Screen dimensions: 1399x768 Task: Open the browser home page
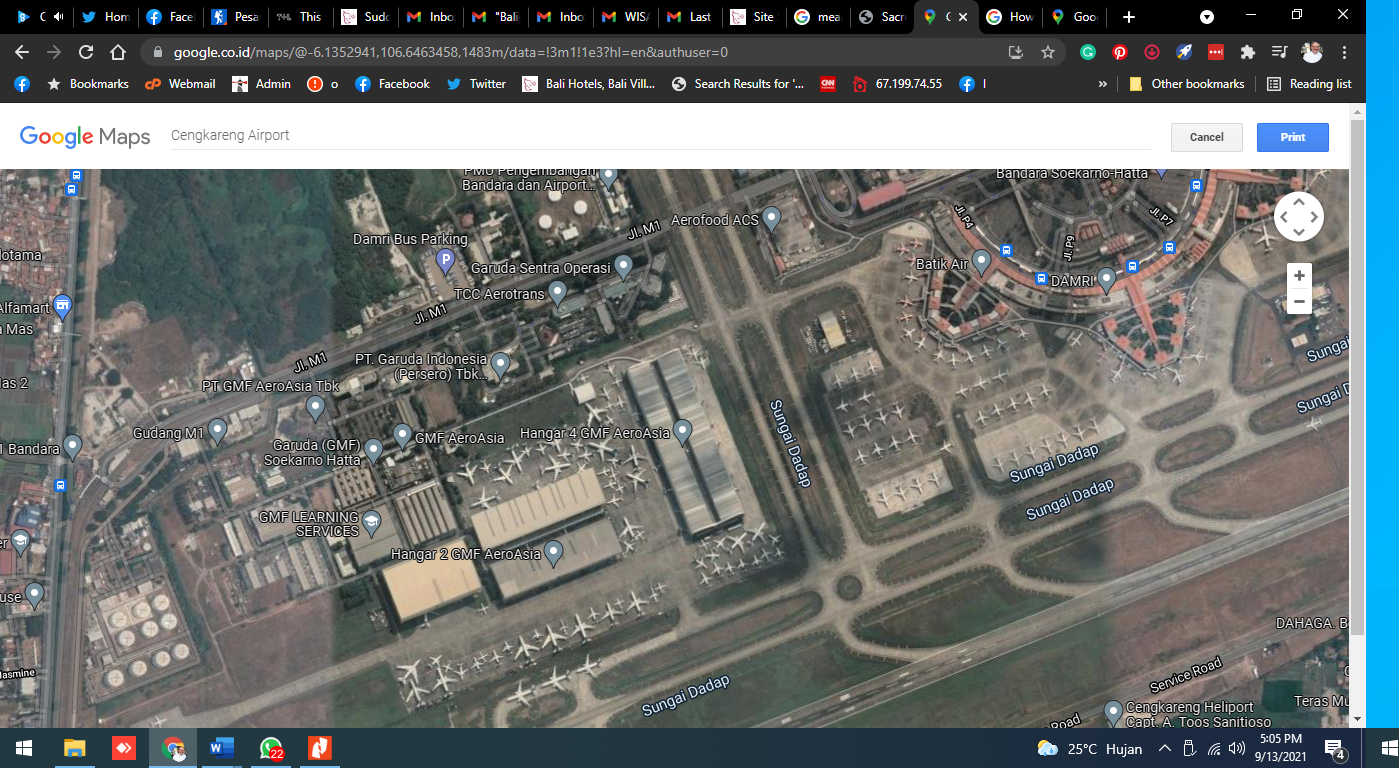[118, 52]
